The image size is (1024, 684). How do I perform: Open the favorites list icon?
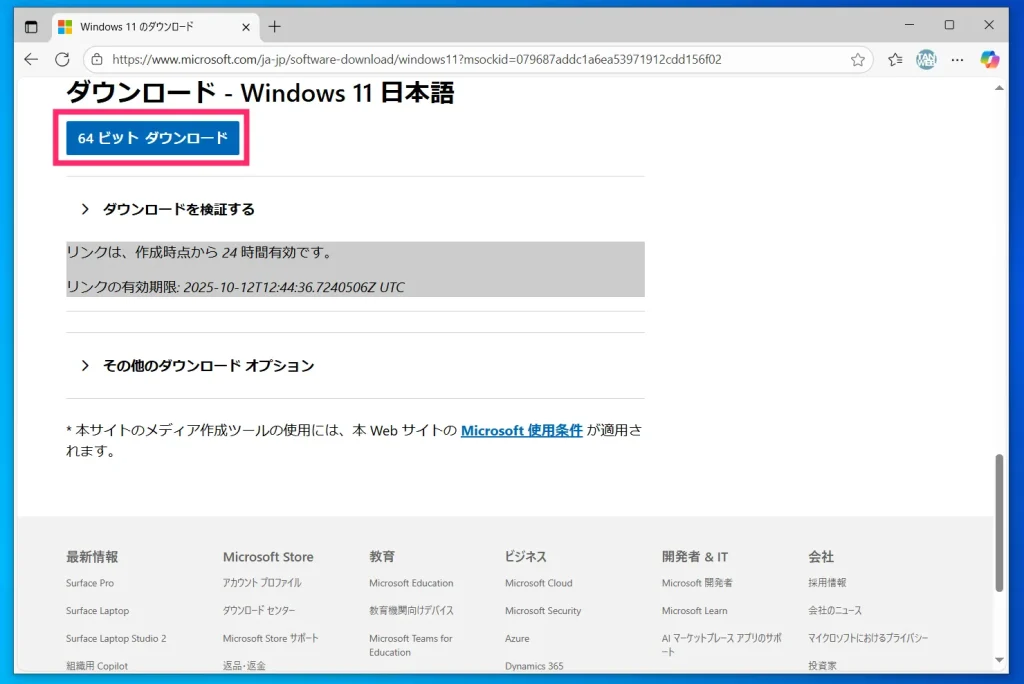[x=895, y=60]
